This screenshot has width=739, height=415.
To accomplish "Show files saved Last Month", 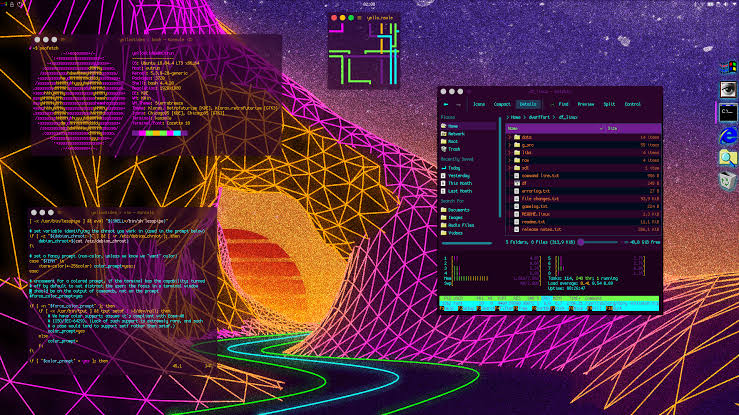I will pyautogui.click(x=456, y=191).
